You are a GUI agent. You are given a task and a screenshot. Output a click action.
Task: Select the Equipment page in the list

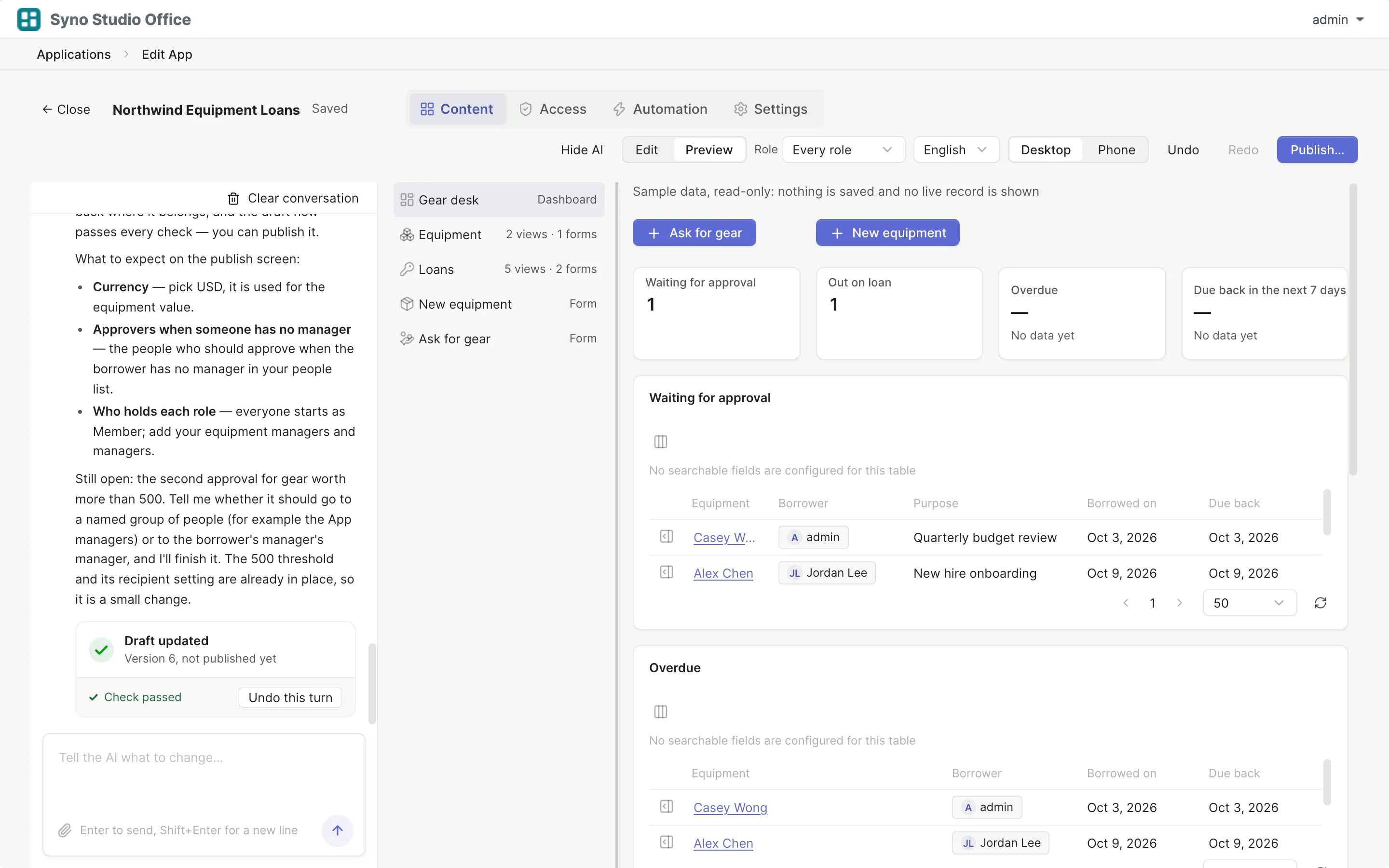tap(498, 234)
